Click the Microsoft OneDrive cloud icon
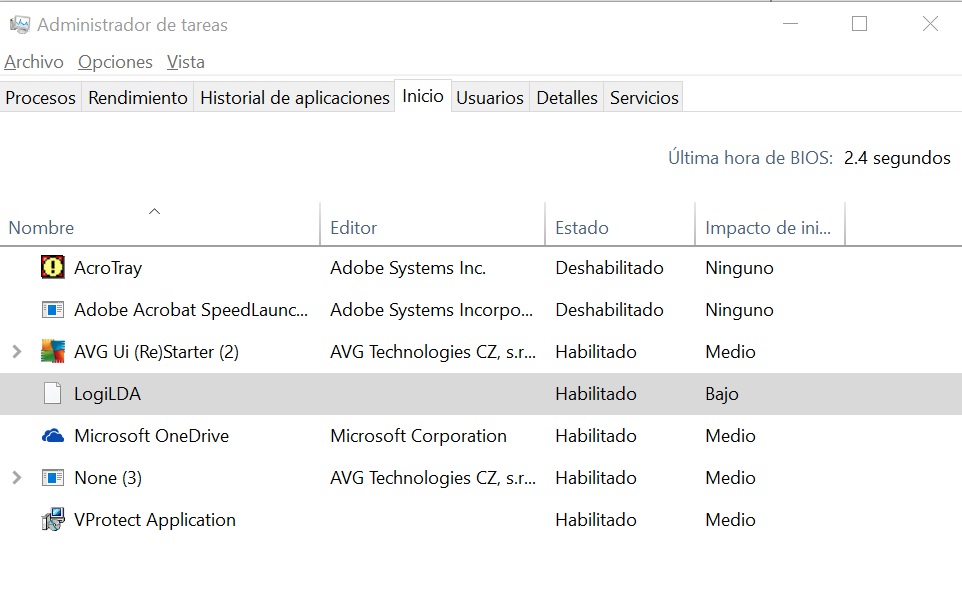 pos(52,436)
